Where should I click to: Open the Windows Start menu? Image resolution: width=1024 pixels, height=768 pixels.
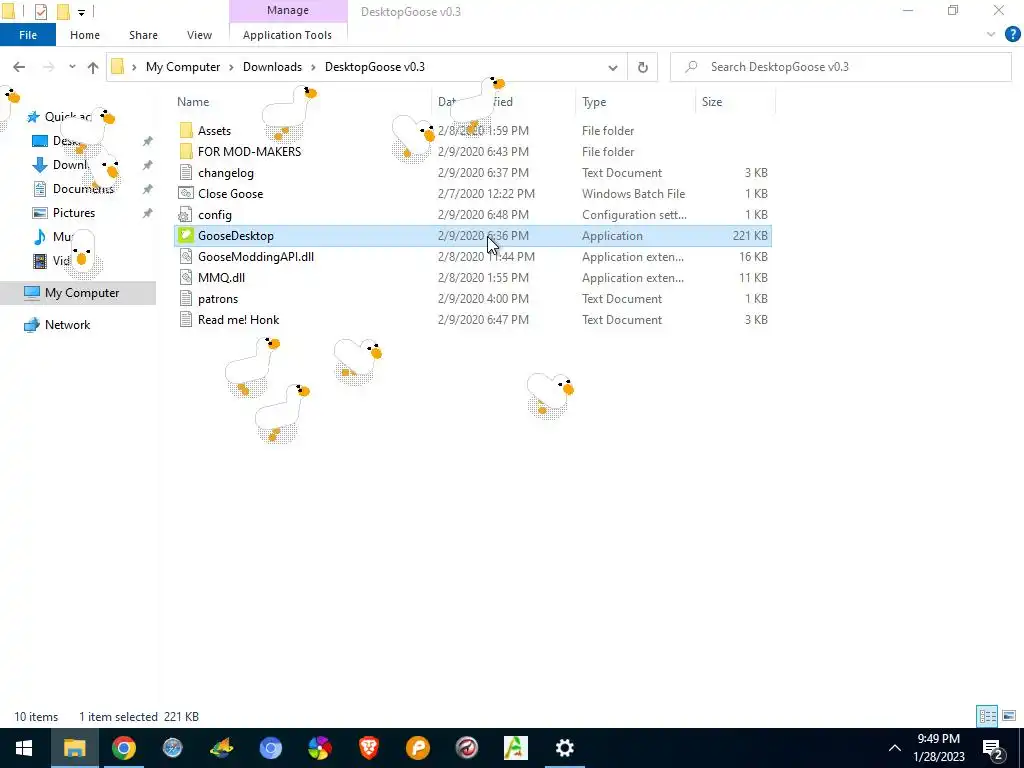click(24, 748)
